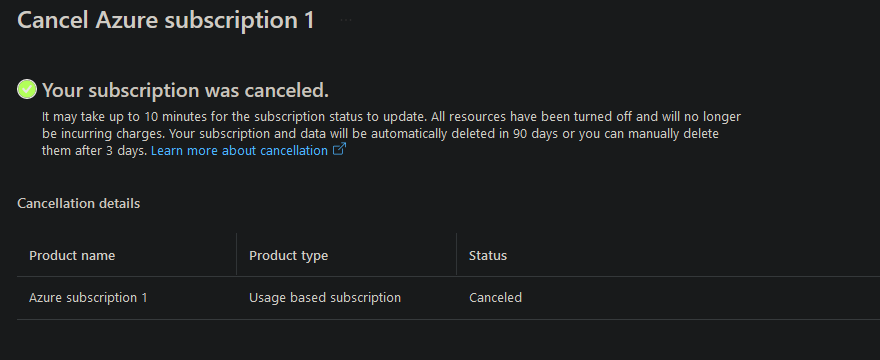Open the ellipsis menu beside the page title
The width and height of the screenshot is (880, 360).
(x=346, y=20)
